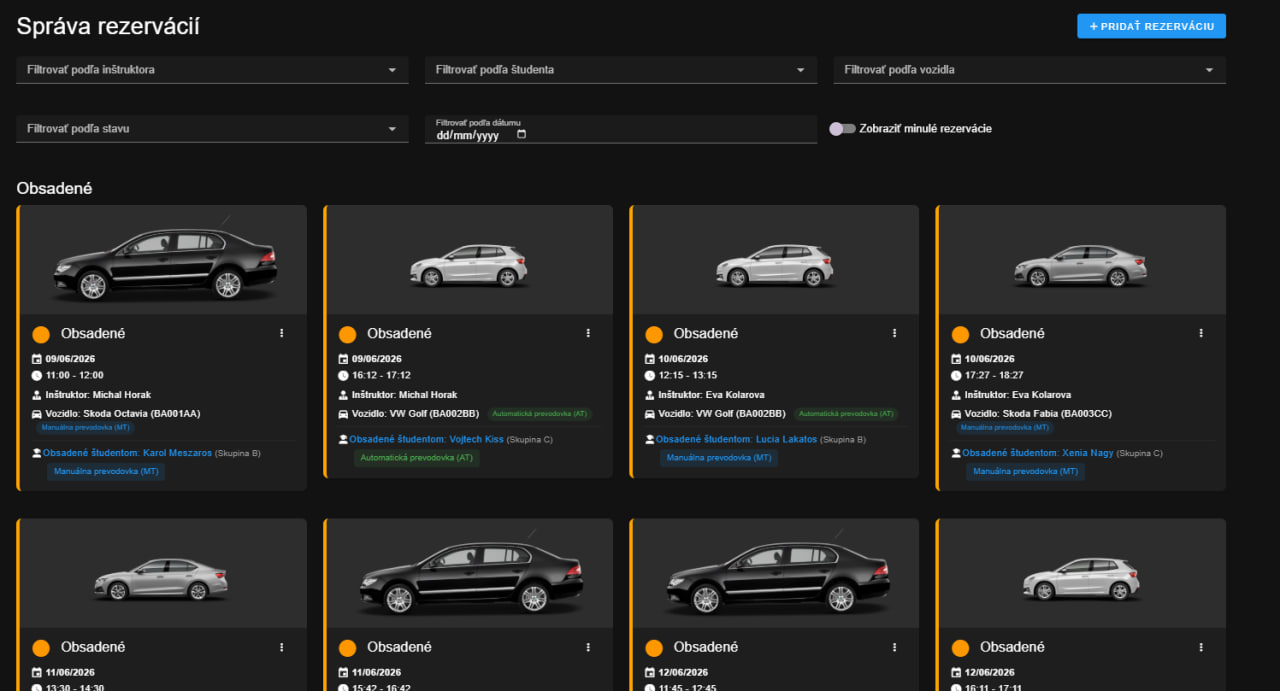Click the time text 17:27 - 18:27
The width and height of the screenshot is (1280, 691).
point(994,375)
